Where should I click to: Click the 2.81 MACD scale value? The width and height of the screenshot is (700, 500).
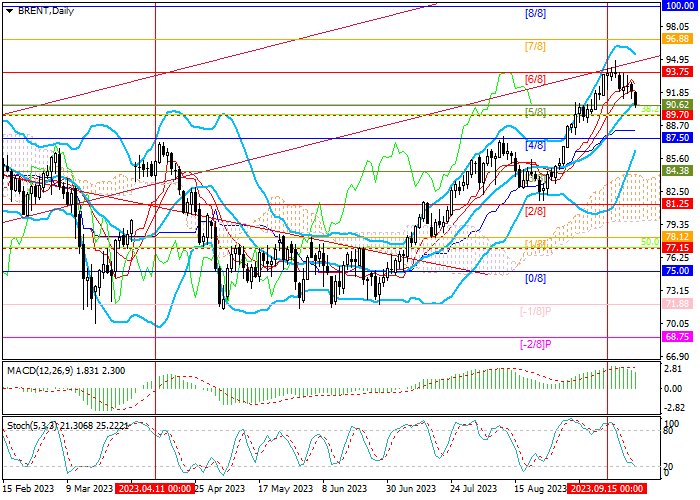(x=673, y=369)
